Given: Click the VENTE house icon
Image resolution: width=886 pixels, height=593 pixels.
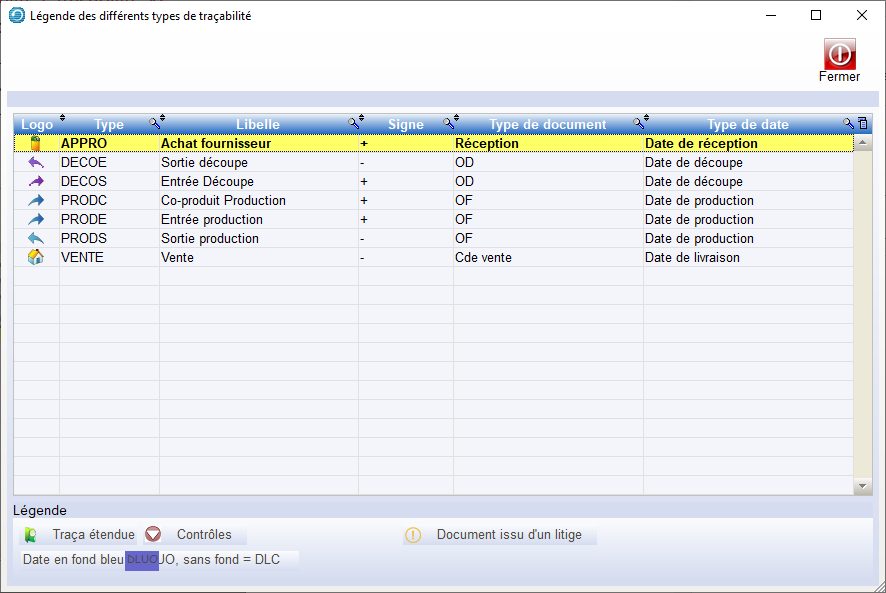Looking at the screenshot, I should [36, 258].
